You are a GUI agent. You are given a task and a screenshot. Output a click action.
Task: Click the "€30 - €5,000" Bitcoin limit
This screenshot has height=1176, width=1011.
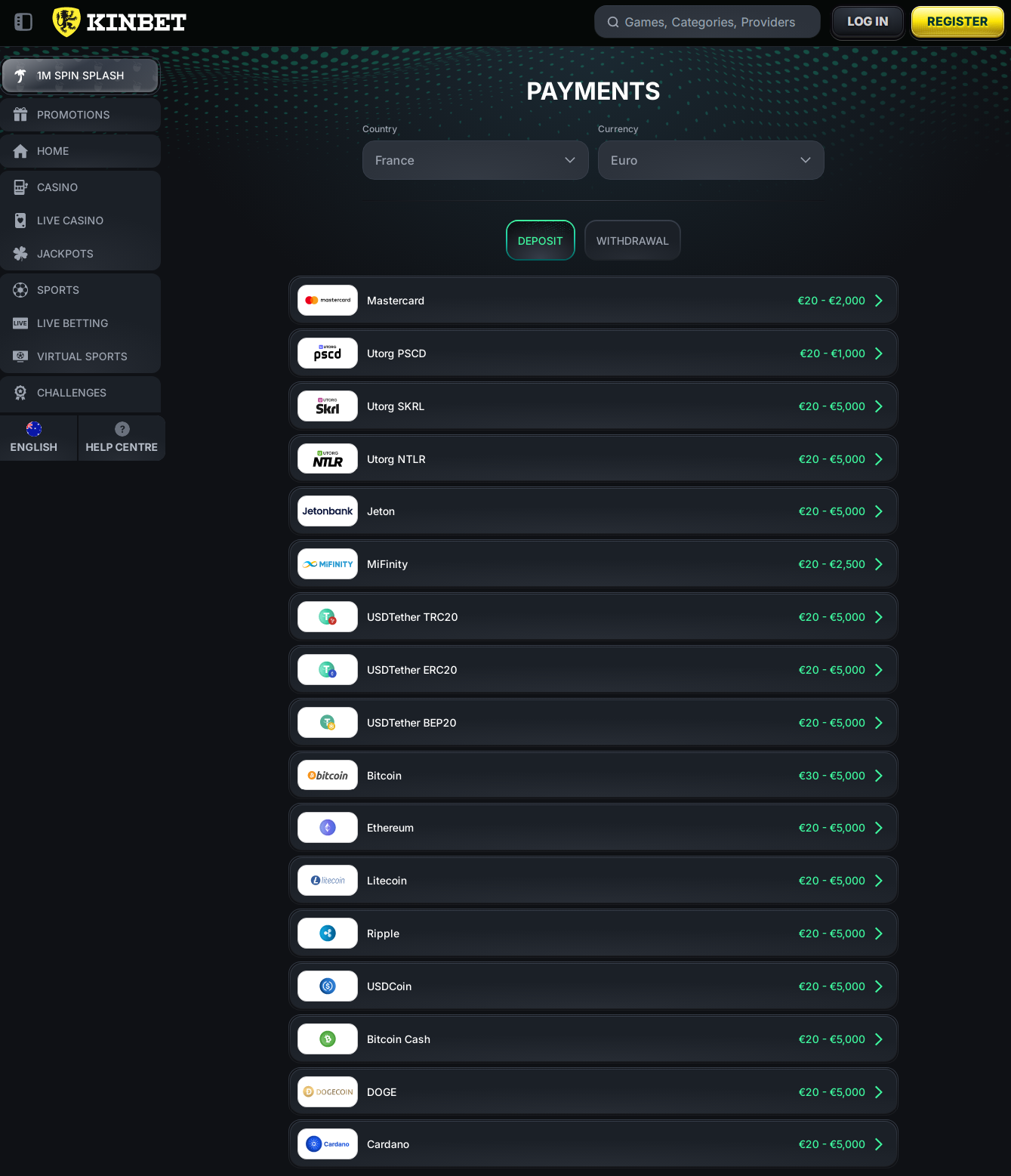(x=832, y=776)
